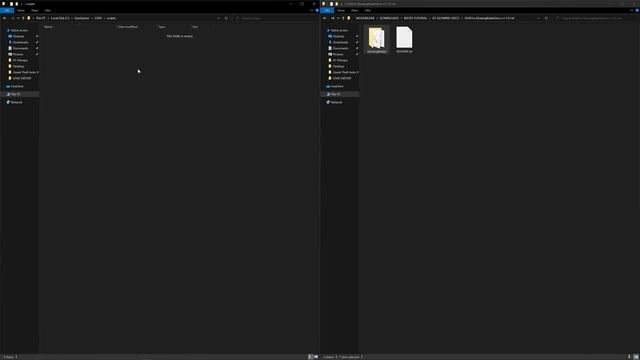The image size is (640, 360).
Task: Go up one folder in right window
Action: click(343, 18)
